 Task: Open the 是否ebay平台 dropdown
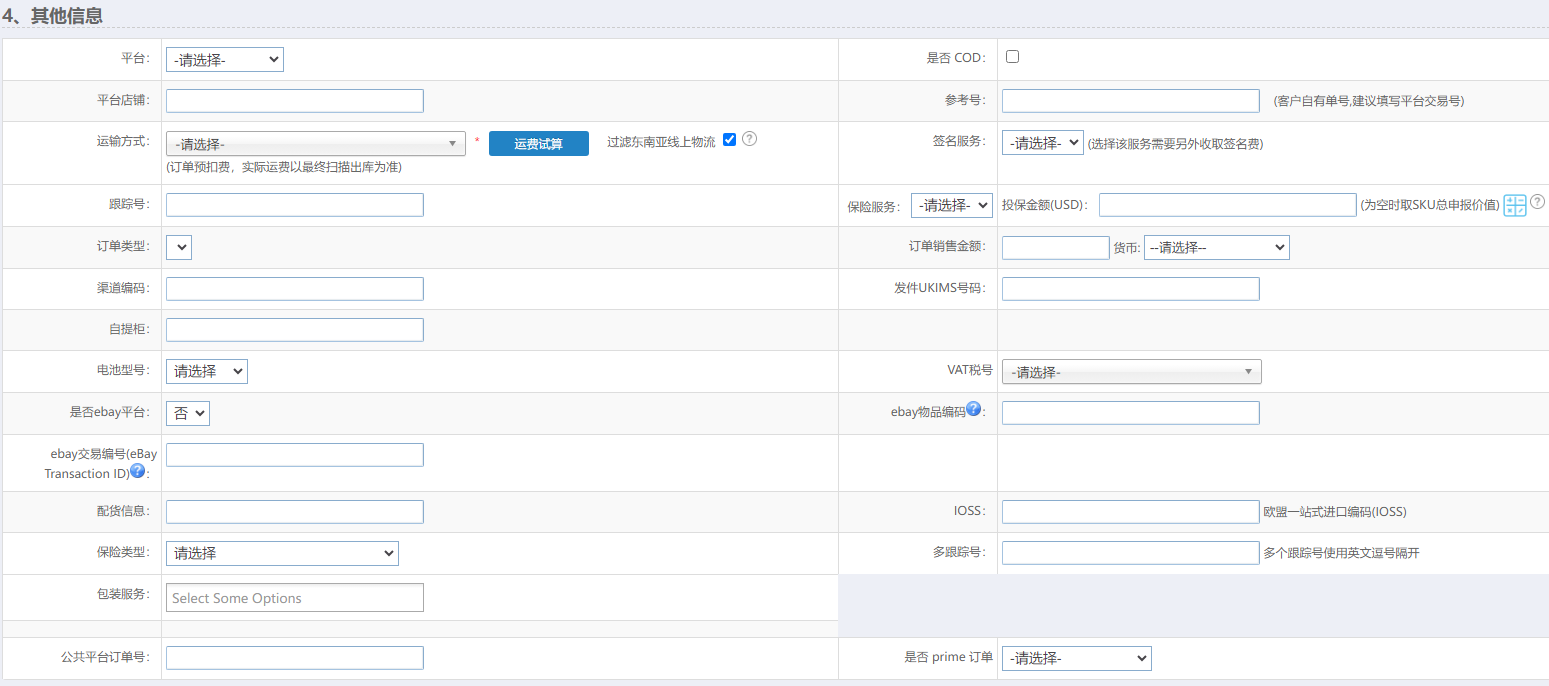click(188, 413)
